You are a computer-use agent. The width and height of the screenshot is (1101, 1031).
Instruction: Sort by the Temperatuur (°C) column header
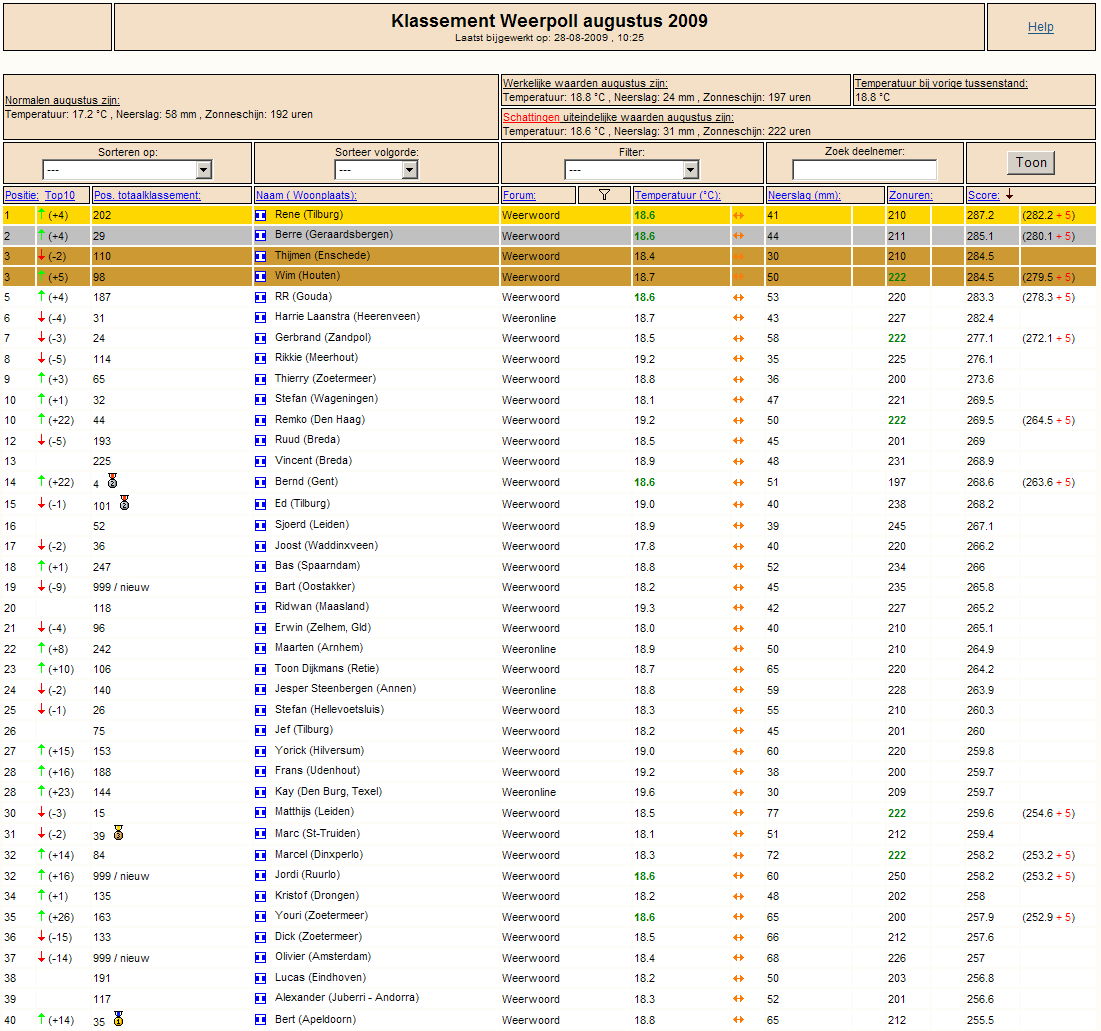pyautogui.click(x=677, y=195)
